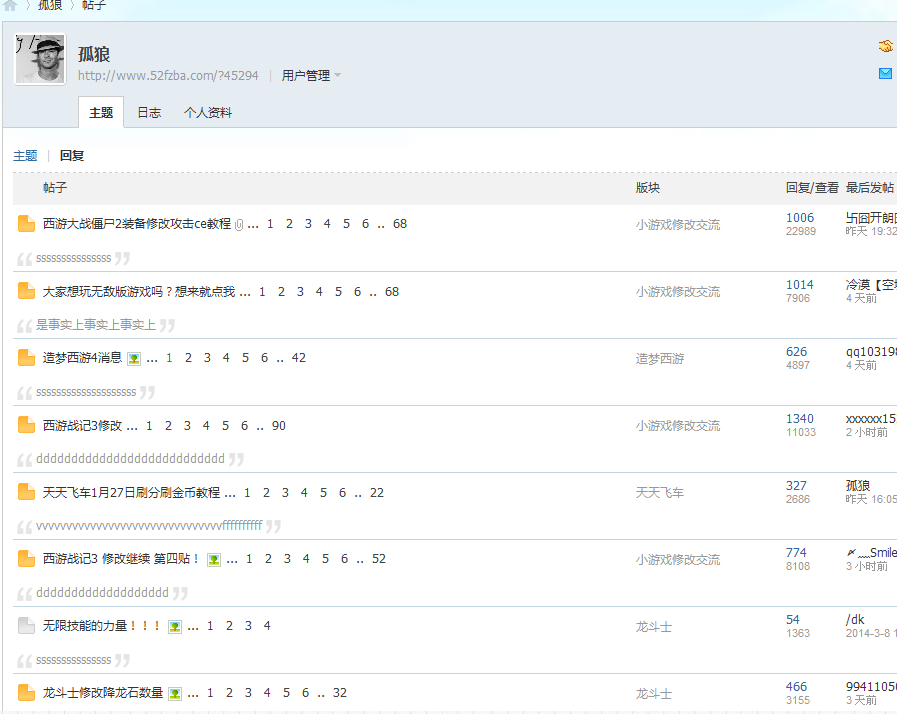Viewport: 897px width, 714px height.
Task: Click the image icon after 西游战记3 修改继续 第四贴
Action: click(213, 559)
